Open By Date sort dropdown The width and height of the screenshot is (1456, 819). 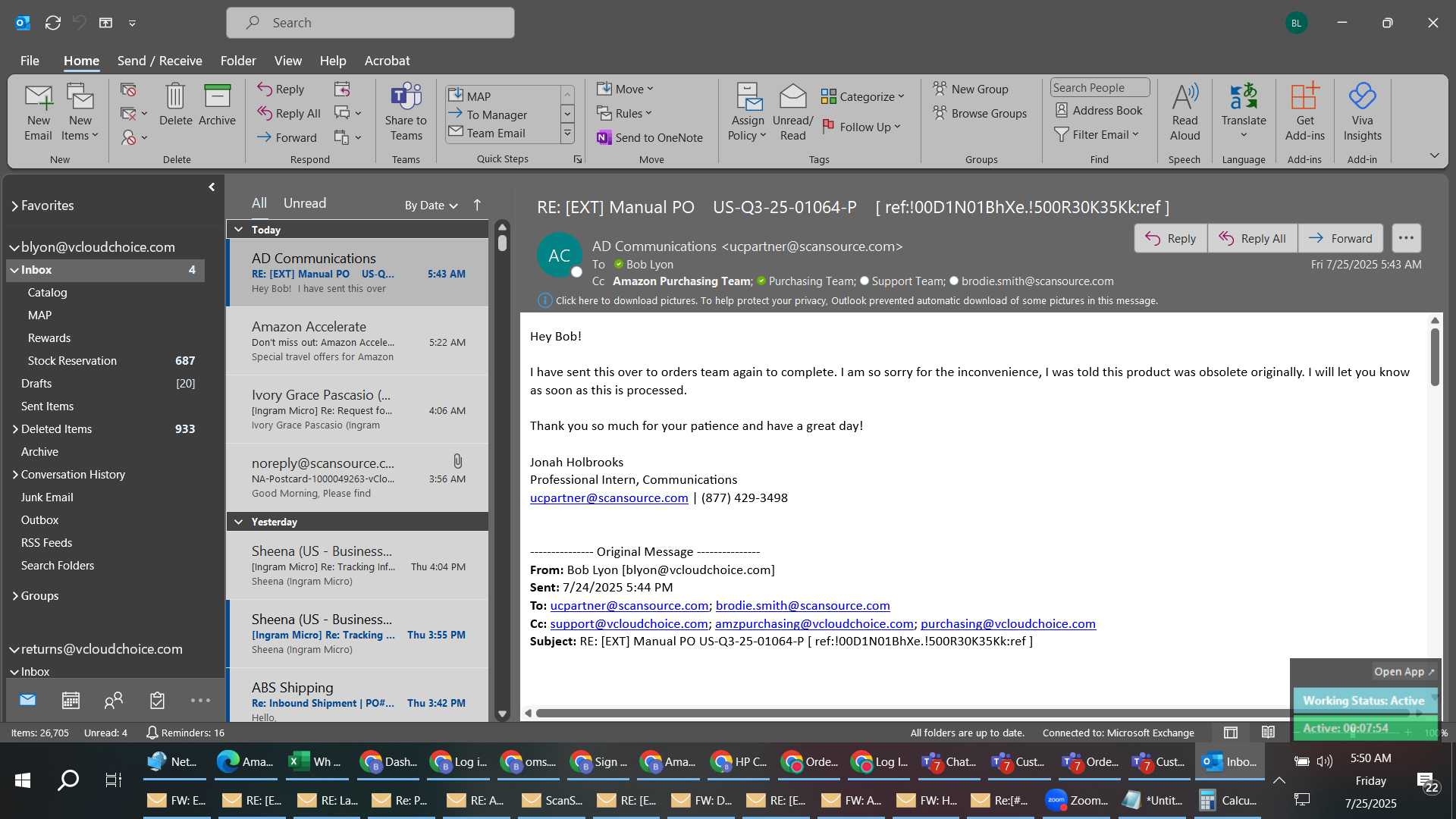[x=431, y=206]
